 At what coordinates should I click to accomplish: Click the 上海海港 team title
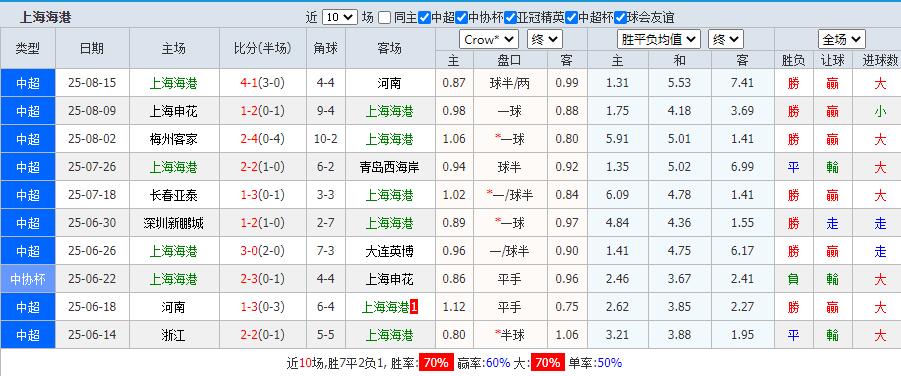pyautogui.click(x=45, y=17)
